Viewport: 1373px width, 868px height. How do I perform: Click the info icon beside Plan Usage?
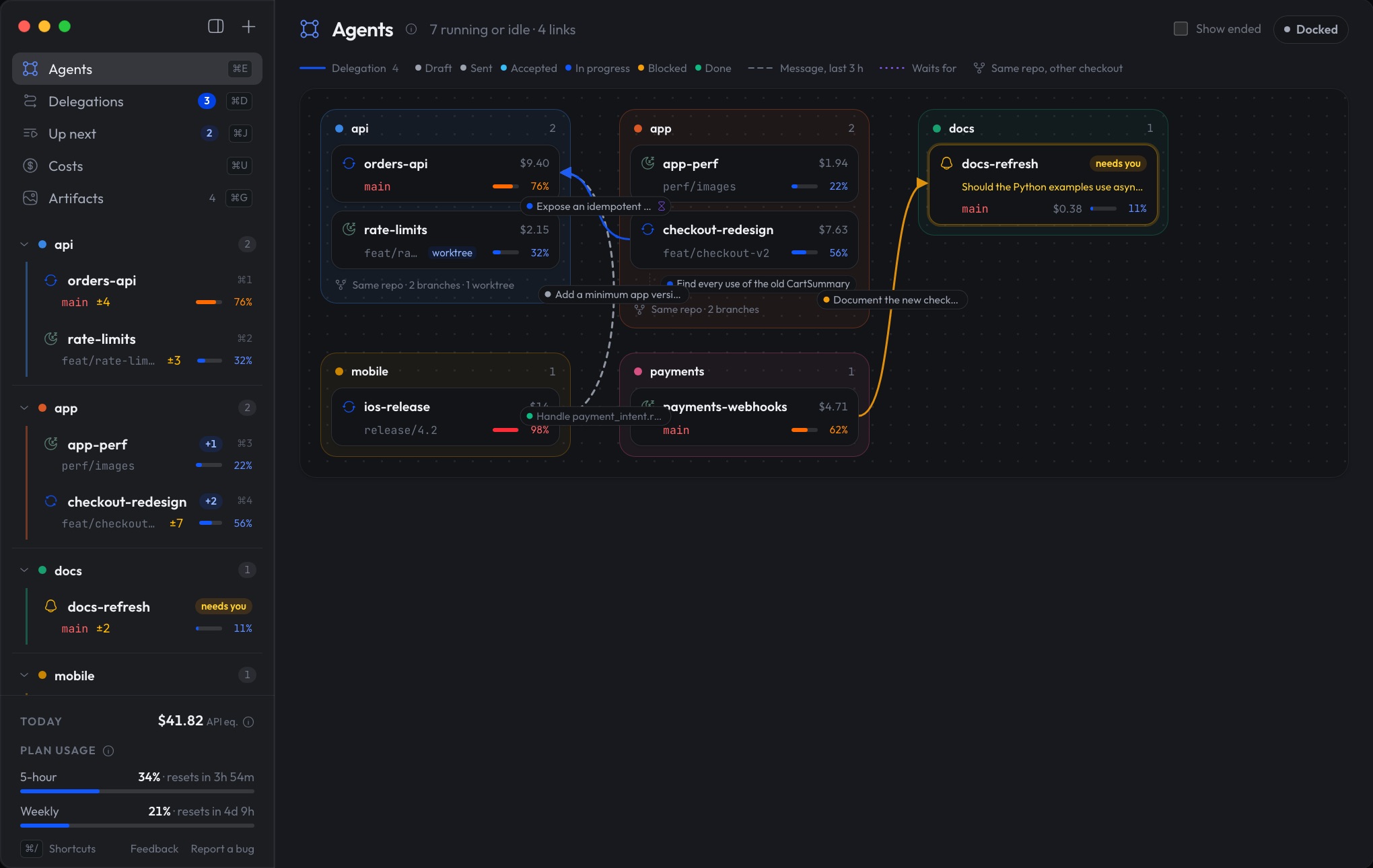click(108, 750)
